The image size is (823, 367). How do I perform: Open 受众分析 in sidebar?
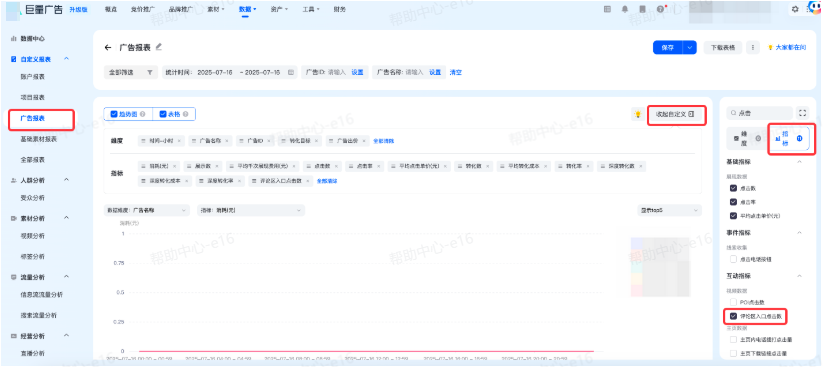pyautogui.click(x=33, y=198)
